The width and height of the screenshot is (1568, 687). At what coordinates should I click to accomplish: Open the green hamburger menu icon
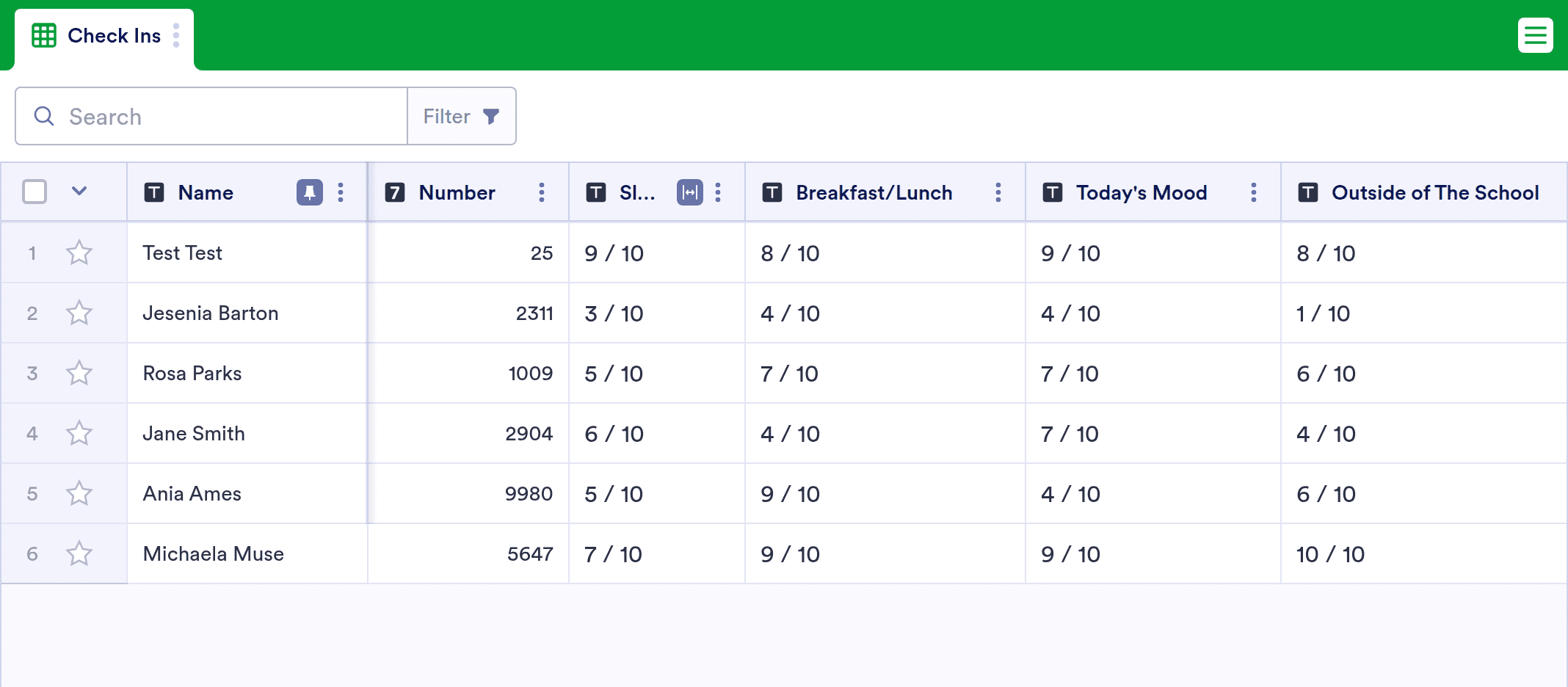(1535, 35)
